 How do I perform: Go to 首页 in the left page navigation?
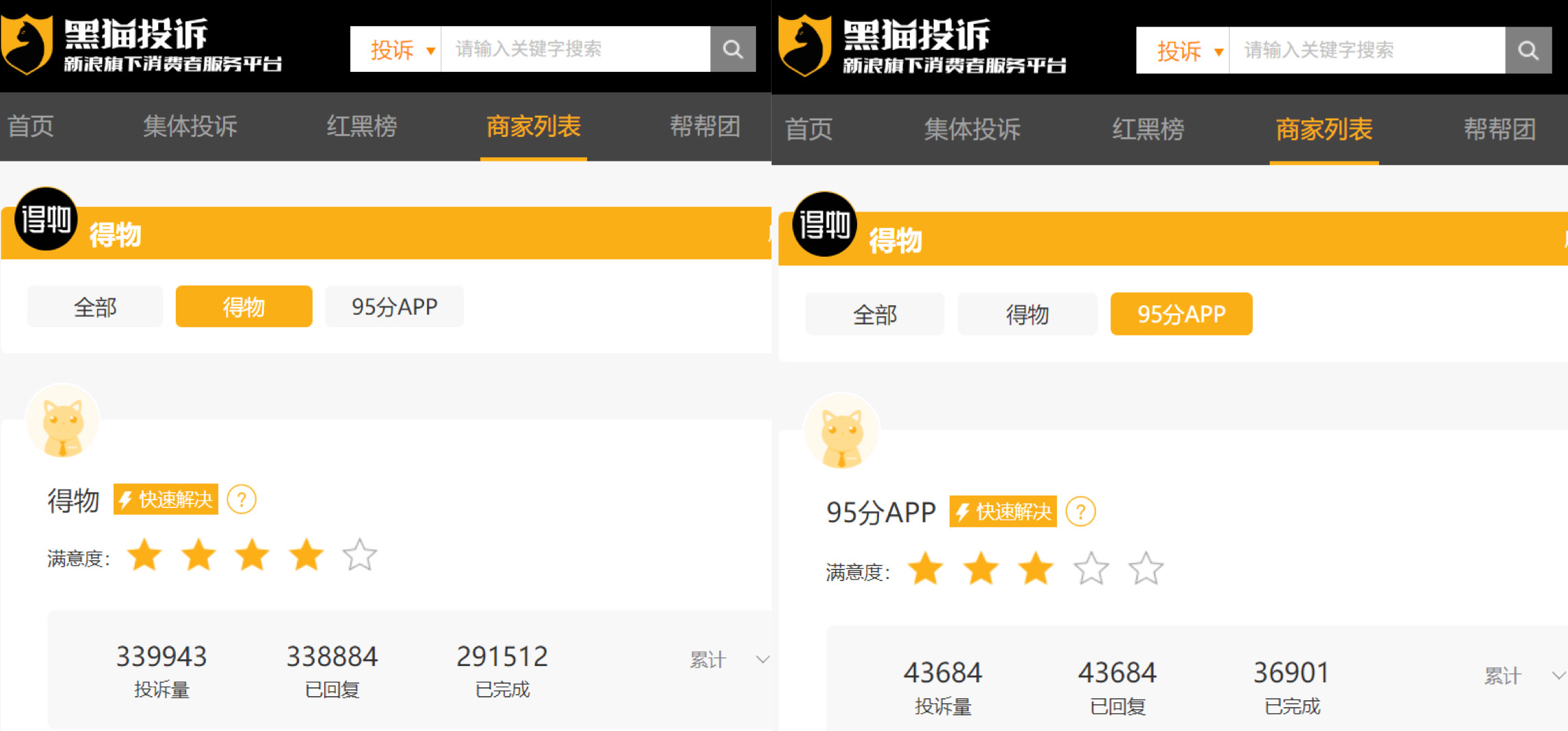[x=31, y=127]
